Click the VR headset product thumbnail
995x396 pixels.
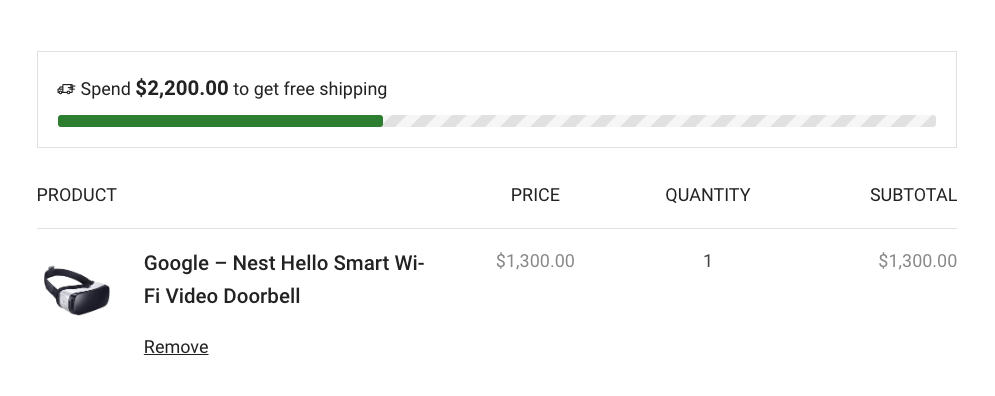point(77,291)
